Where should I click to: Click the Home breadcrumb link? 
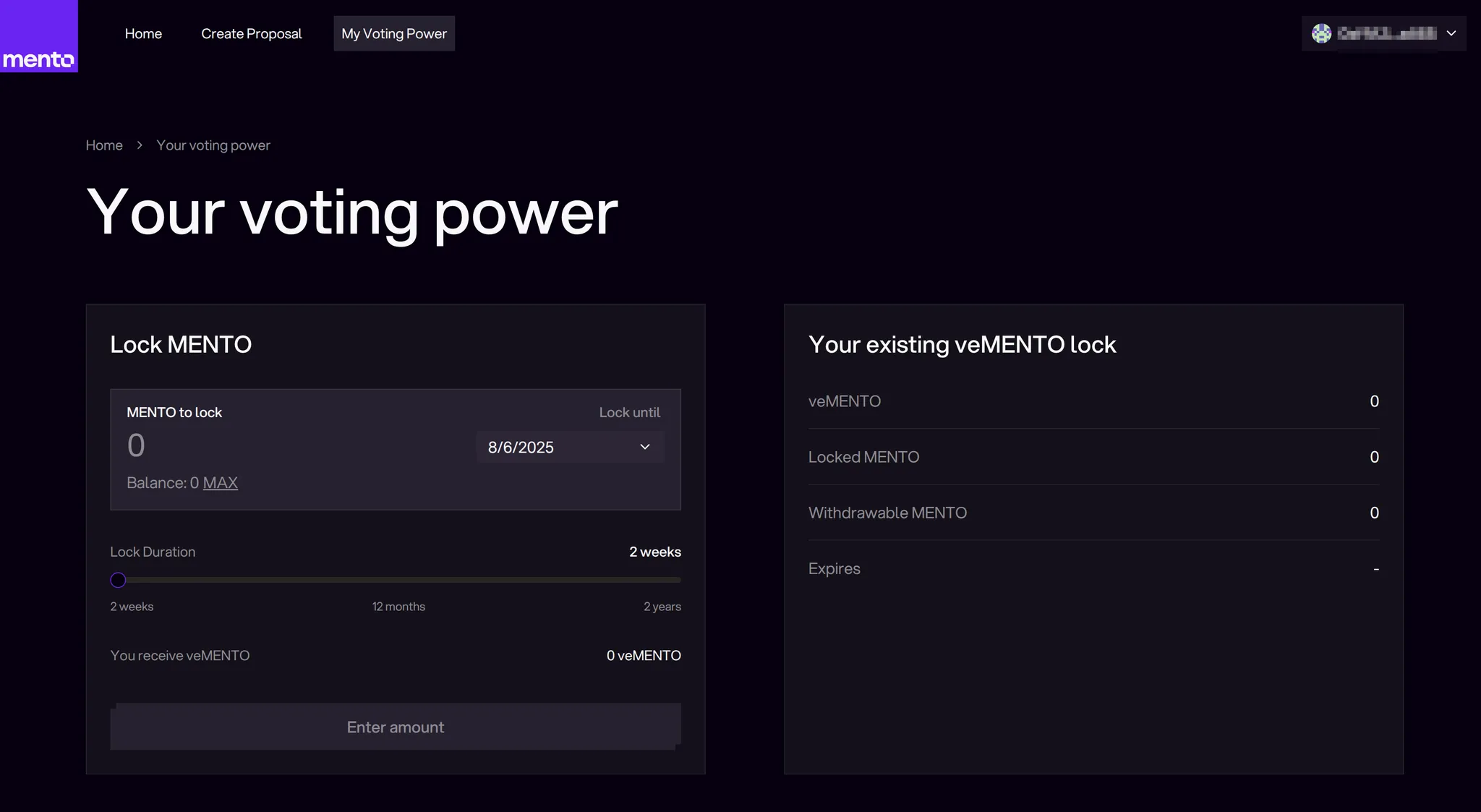point(104,145)
